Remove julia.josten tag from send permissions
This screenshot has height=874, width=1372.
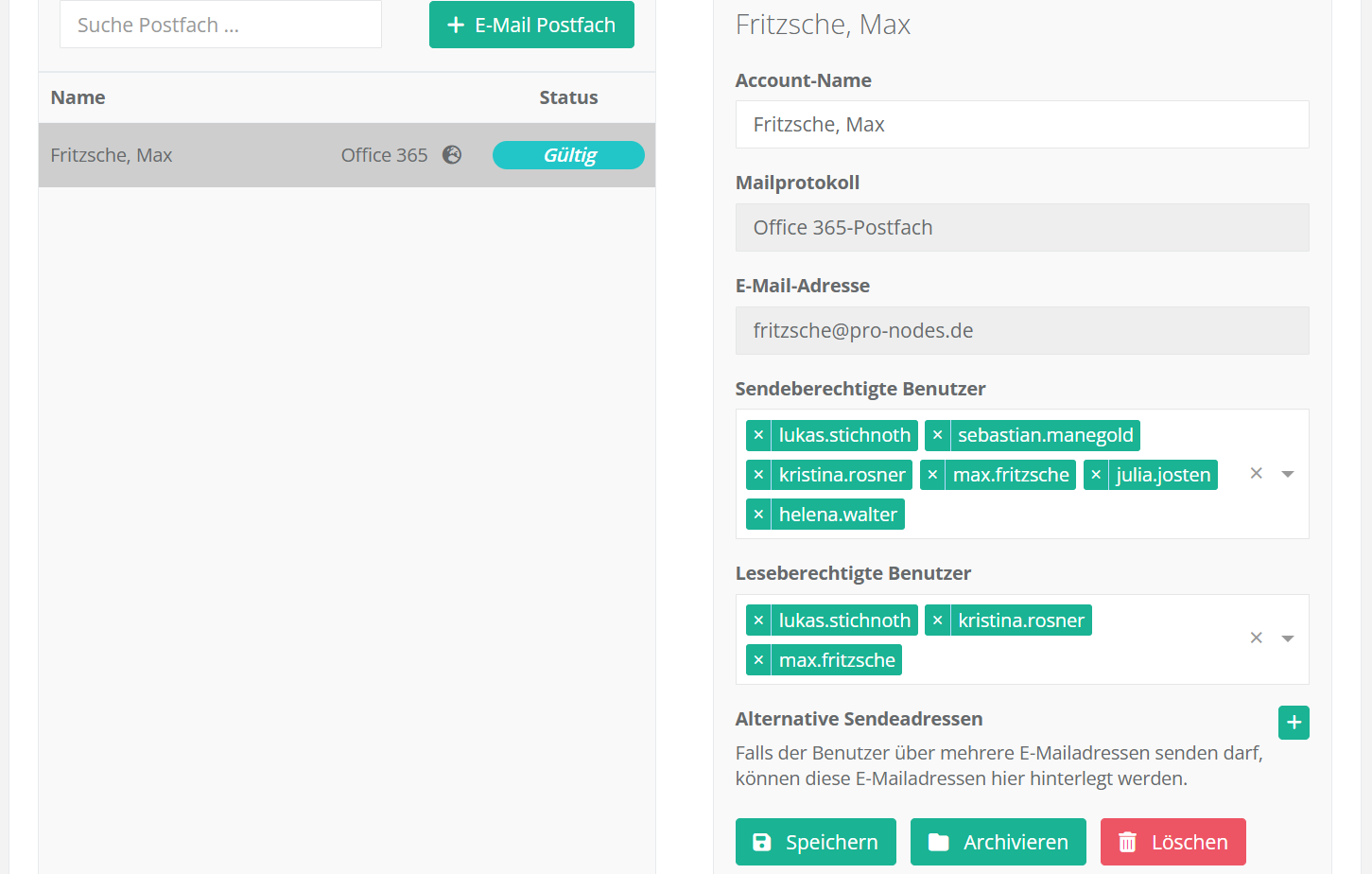(1096, 475)
